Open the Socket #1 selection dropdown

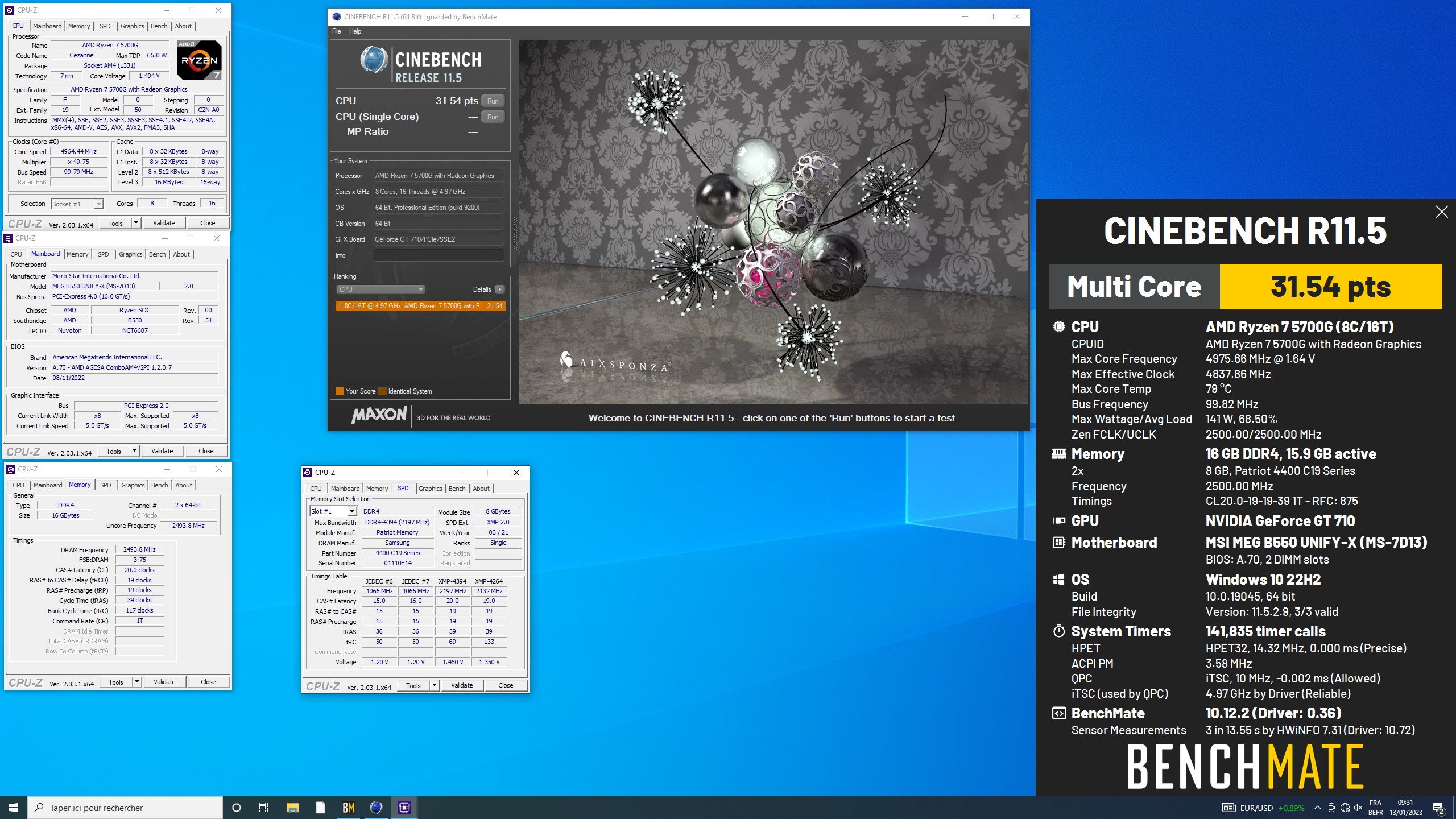(77, 204)
